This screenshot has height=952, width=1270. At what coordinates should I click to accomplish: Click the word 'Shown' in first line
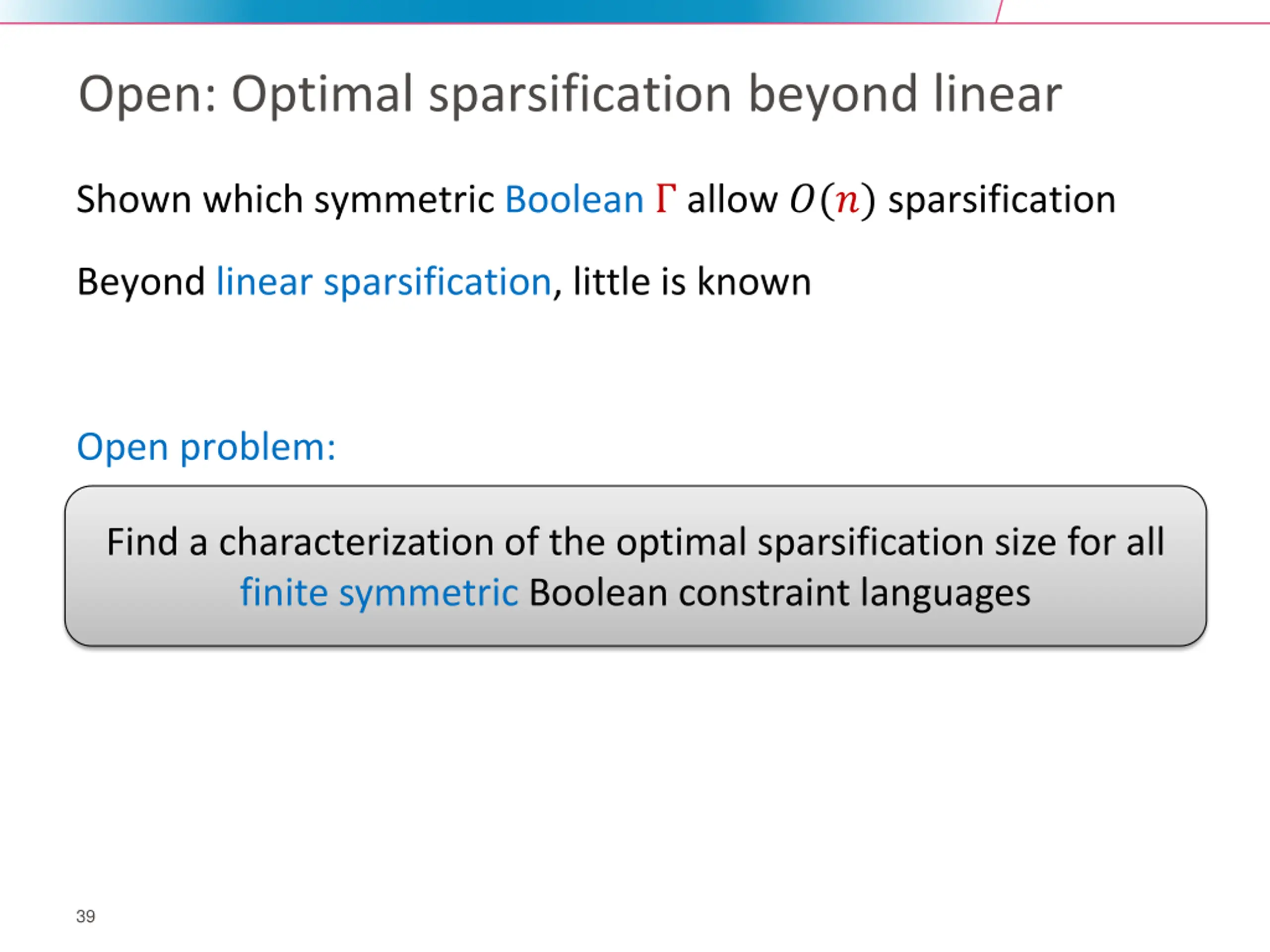click(x=134, y=200)
